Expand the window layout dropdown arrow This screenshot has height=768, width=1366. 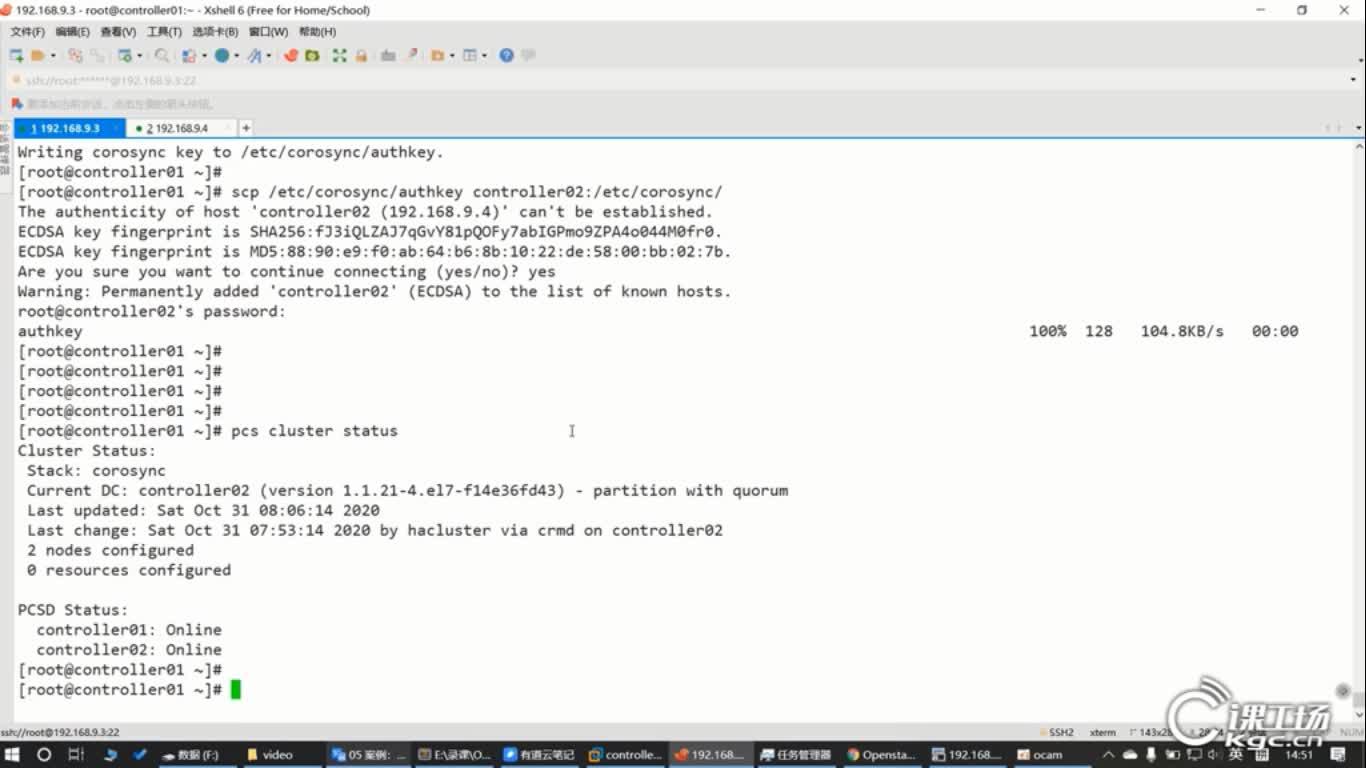(483, 56)
